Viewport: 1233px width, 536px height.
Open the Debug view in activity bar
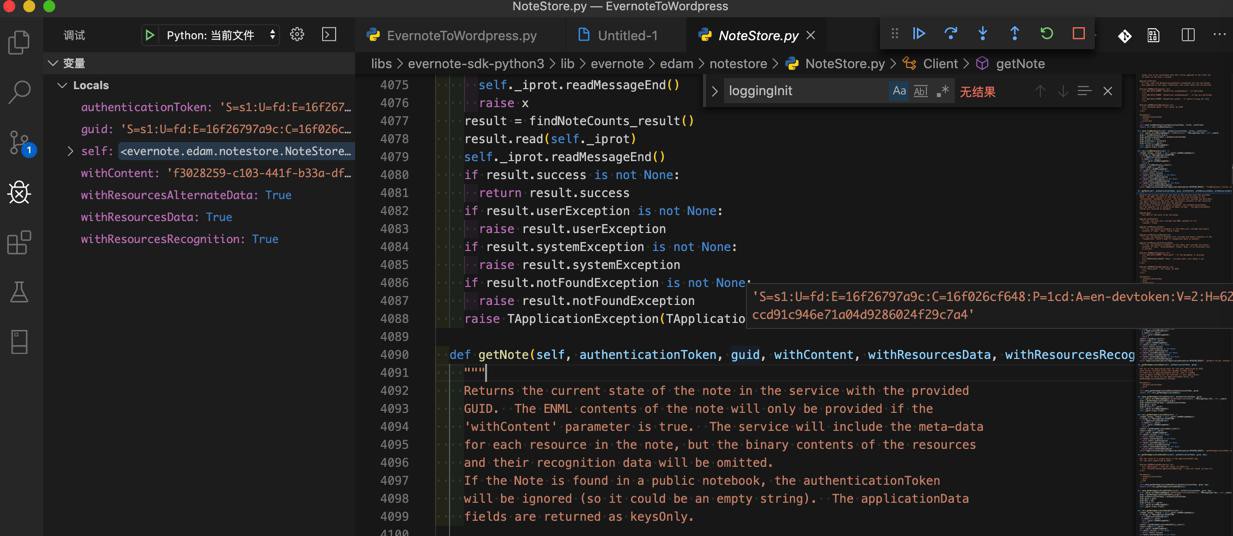[19, 192]
